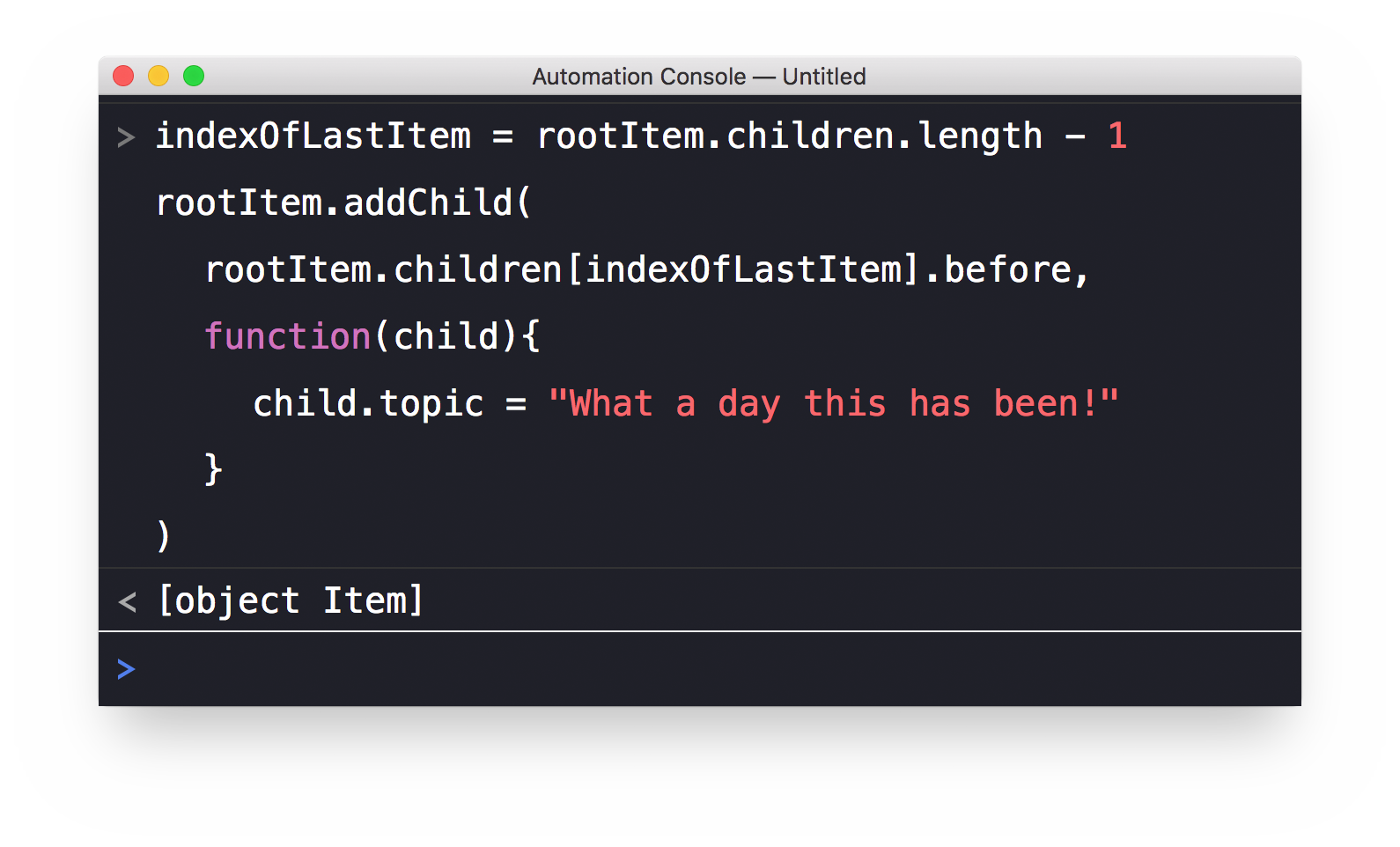Click the closing curly brace

[x=213, y=469]
